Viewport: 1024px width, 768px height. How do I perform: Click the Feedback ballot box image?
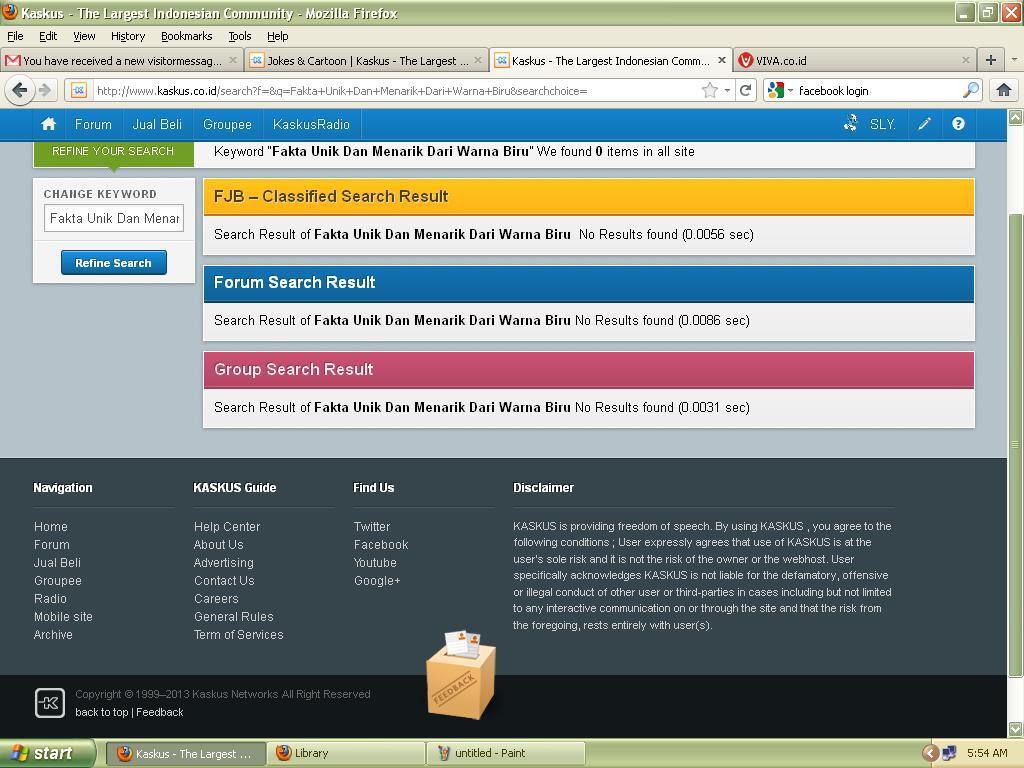(x=462, y=674)
